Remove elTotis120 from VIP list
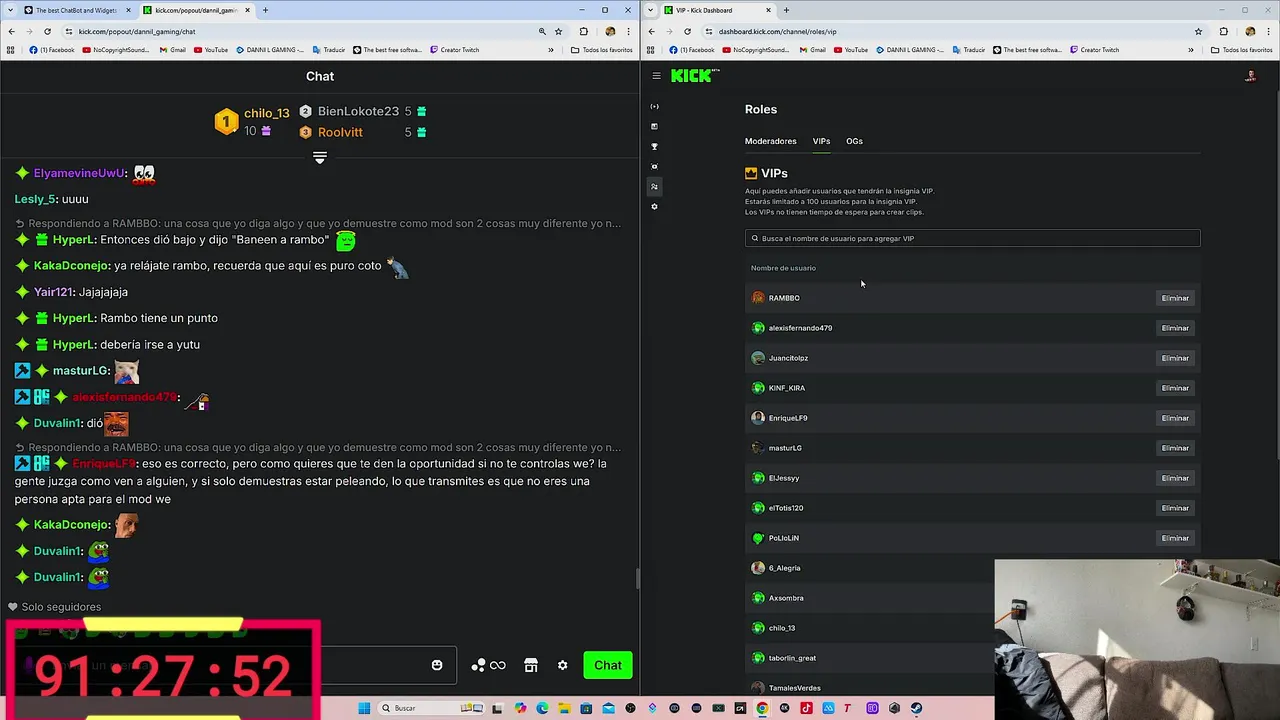The width and height of the screenshot is (1280, 720). 1174,508
